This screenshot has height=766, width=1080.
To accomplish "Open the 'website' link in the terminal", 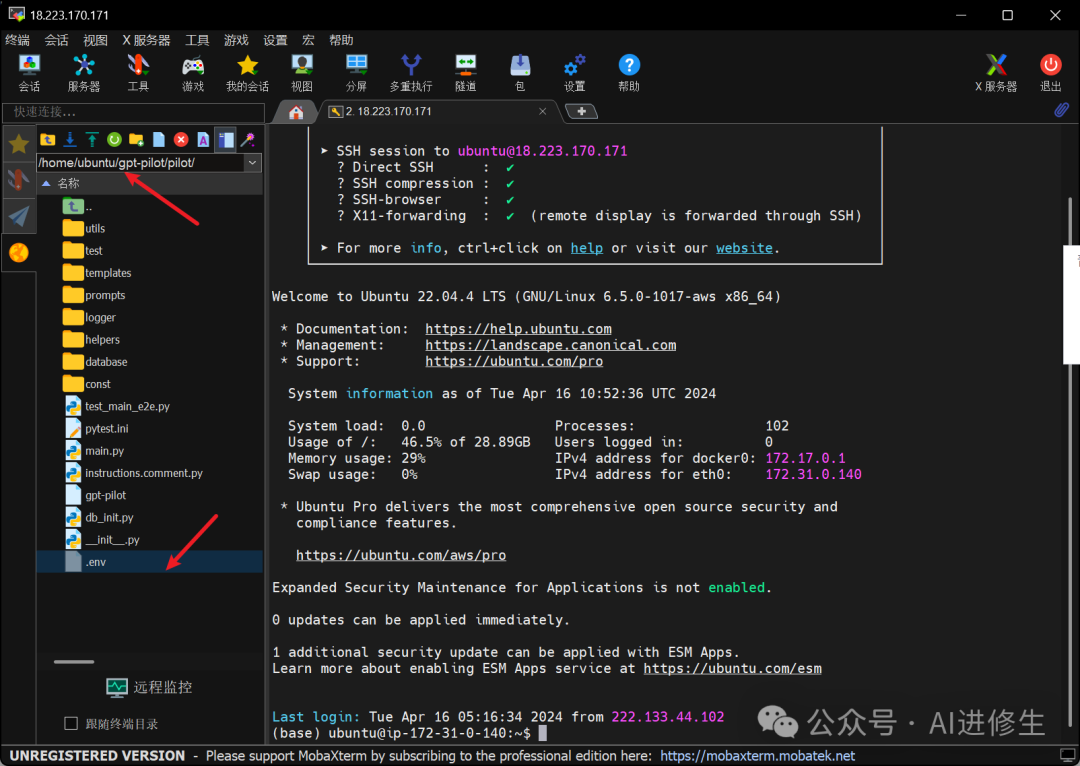I will pos(744,248).
